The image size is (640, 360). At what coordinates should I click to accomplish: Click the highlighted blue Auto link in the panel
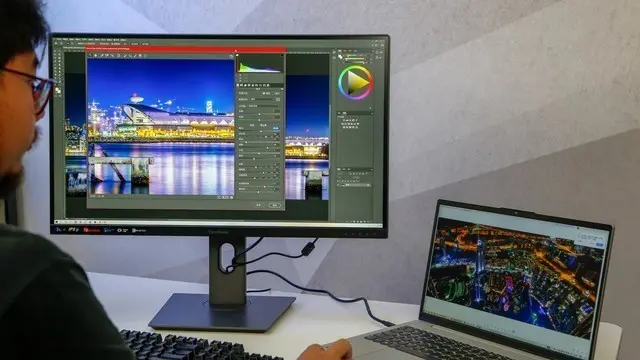coord(276,128)
